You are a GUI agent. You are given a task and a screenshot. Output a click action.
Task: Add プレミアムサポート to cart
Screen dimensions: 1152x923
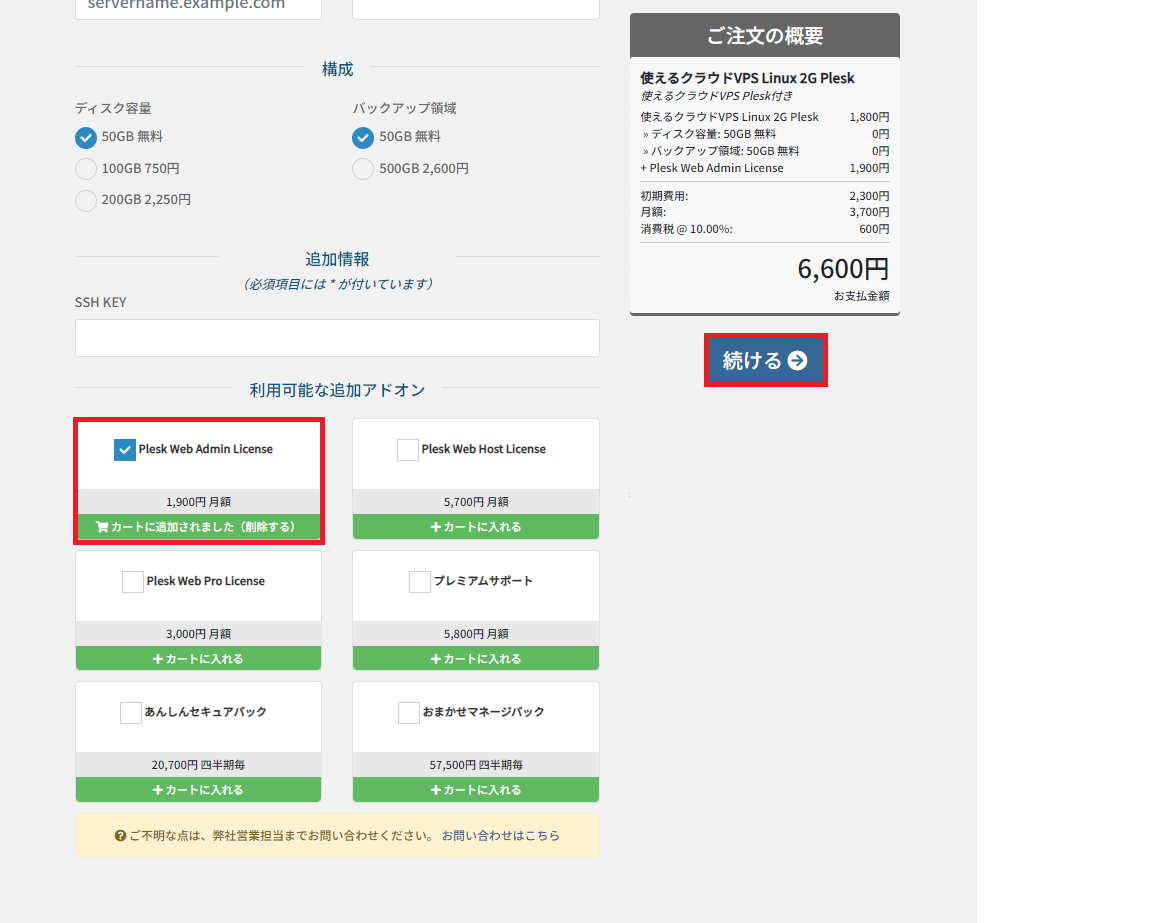[x=476, y=658]
